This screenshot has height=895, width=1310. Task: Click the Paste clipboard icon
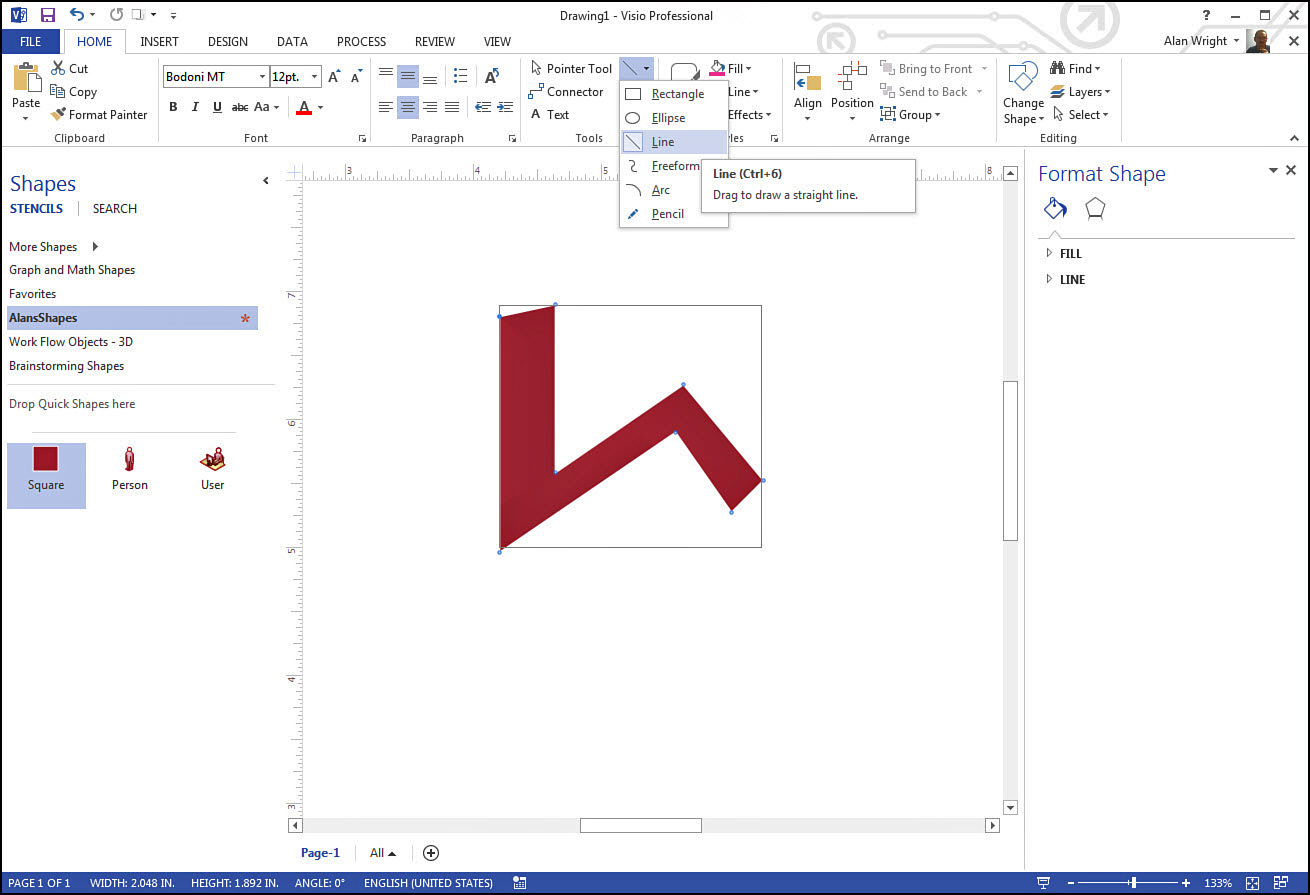[26, 79]
